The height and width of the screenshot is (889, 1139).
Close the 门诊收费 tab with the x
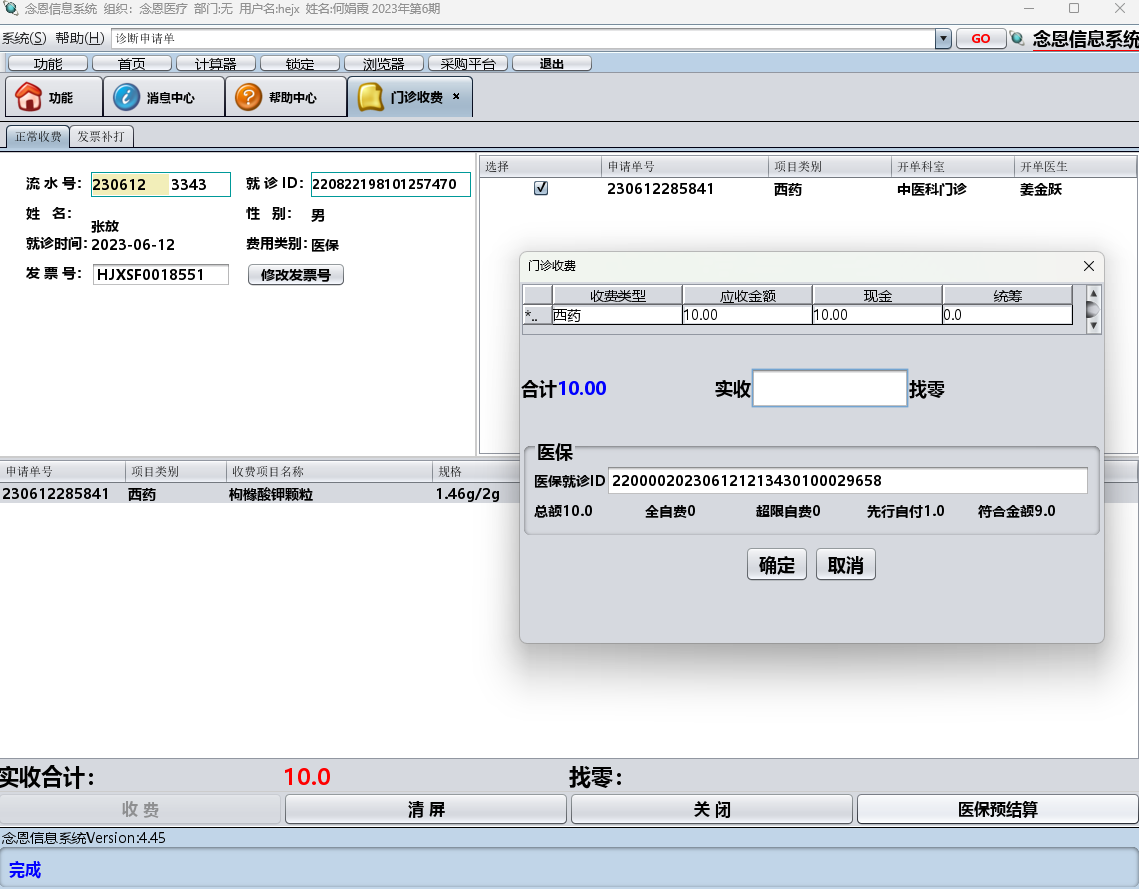[457, 97]
